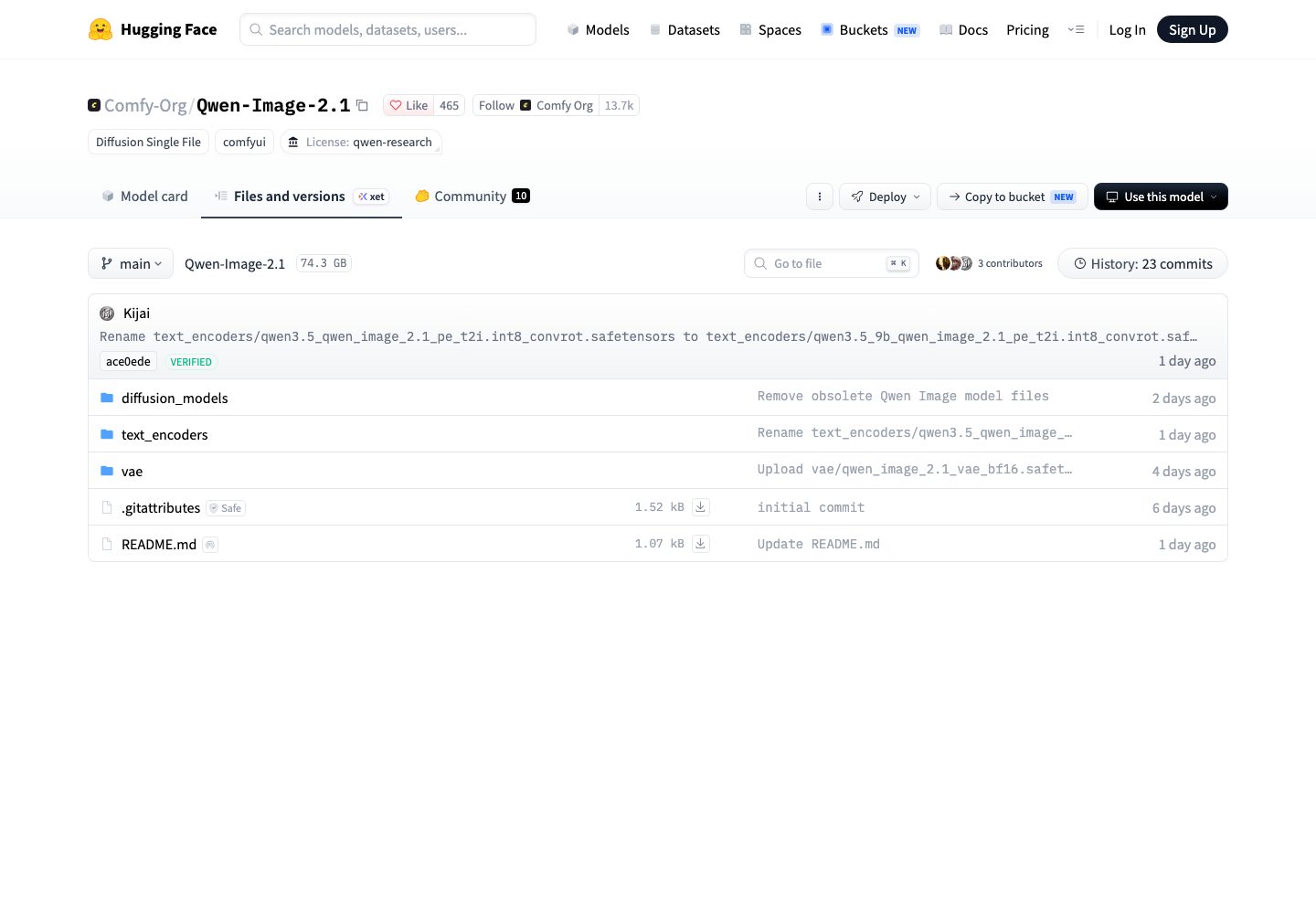The width and height of the screenshot is (1316, 914).
Task: Click the contributors avatars group
Action: 954,263
